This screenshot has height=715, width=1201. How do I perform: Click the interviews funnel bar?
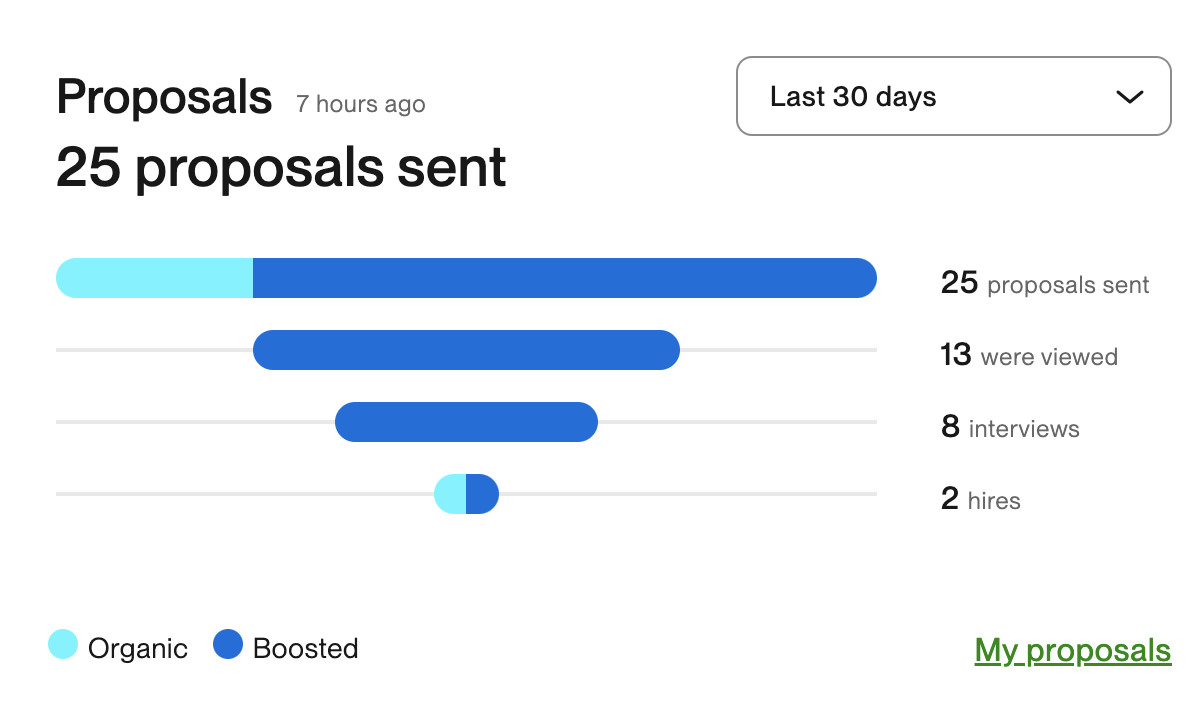click(x=466, y=422)
